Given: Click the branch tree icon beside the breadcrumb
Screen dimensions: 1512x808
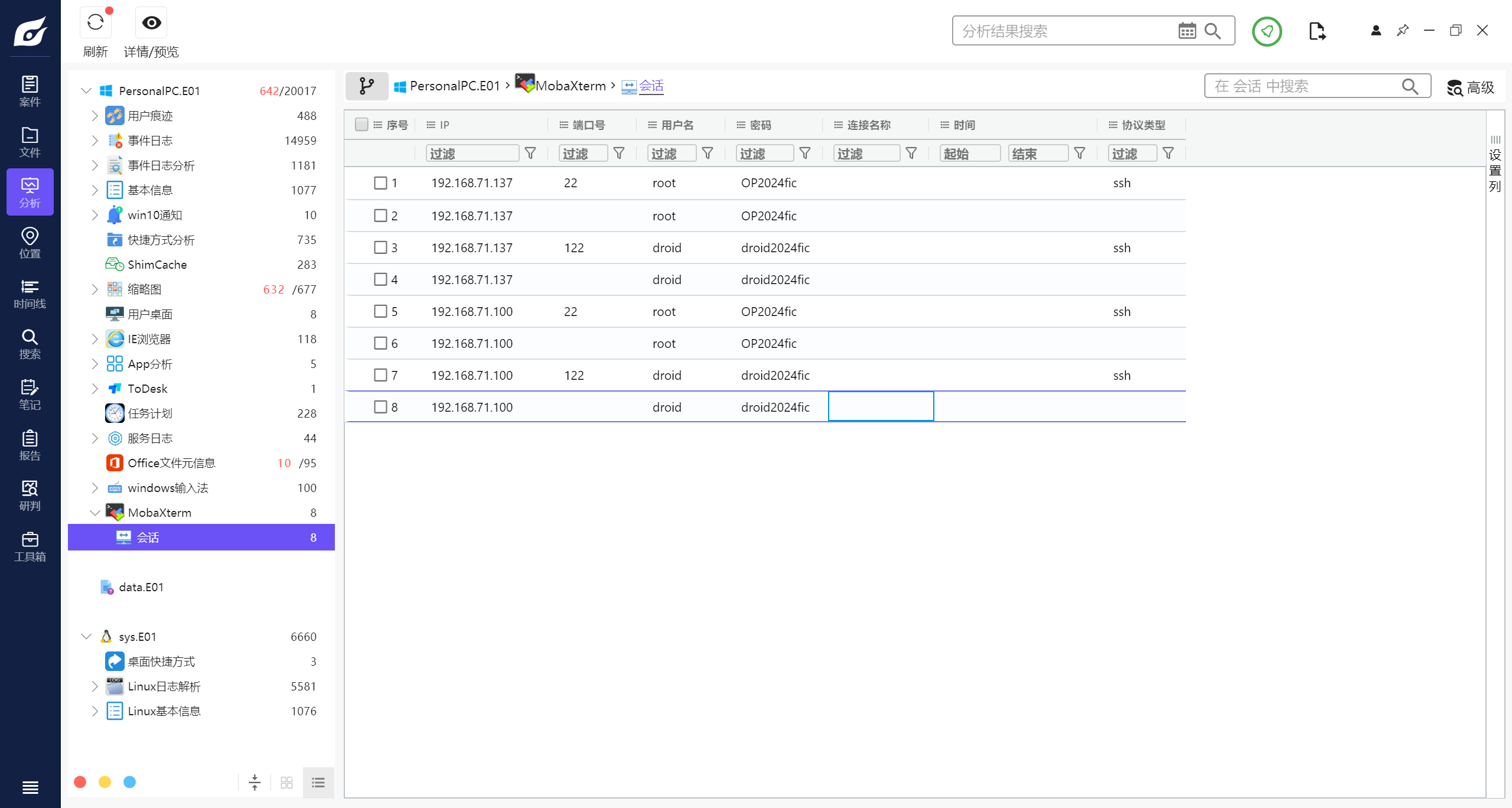Looking at the screenshot, I should [366, 86].
